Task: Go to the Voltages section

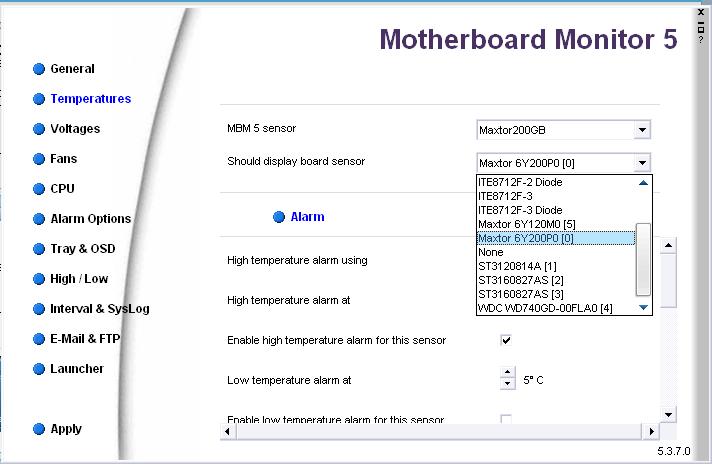Action: tap(75, 129)
